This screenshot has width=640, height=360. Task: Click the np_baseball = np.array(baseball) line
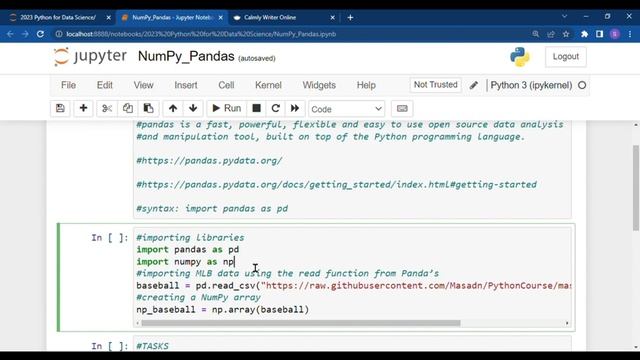tap(222, 310)
